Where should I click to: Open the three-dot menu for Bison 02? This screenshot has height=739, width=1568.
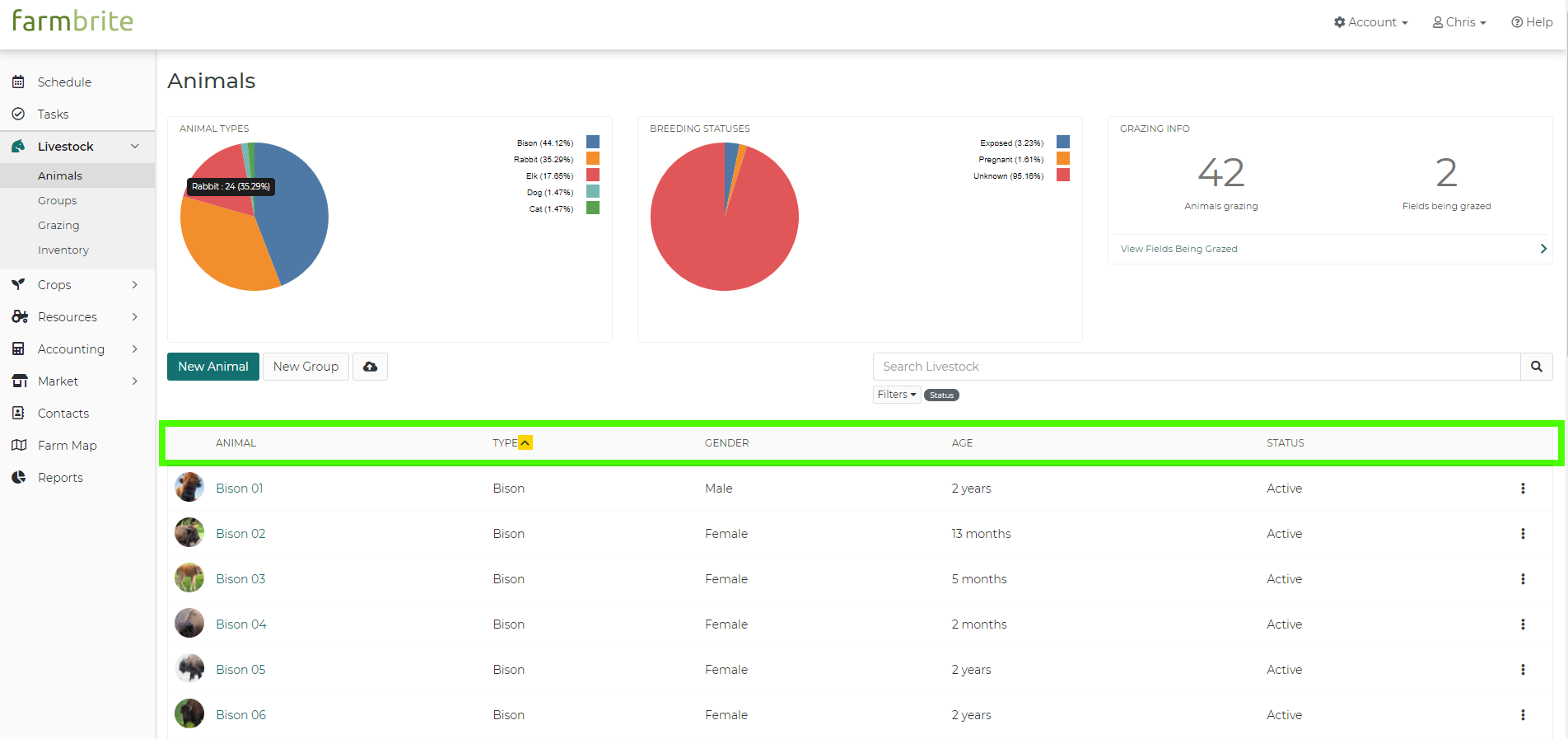[x=1523, y=534]
